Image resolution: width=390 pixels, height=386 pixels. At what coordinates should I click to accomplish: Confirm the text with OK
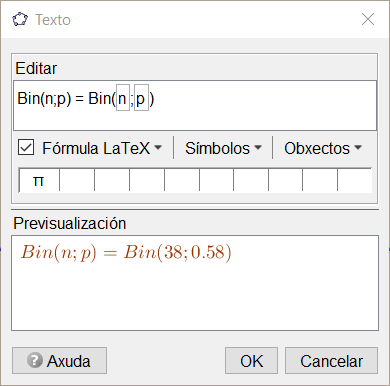251,361
